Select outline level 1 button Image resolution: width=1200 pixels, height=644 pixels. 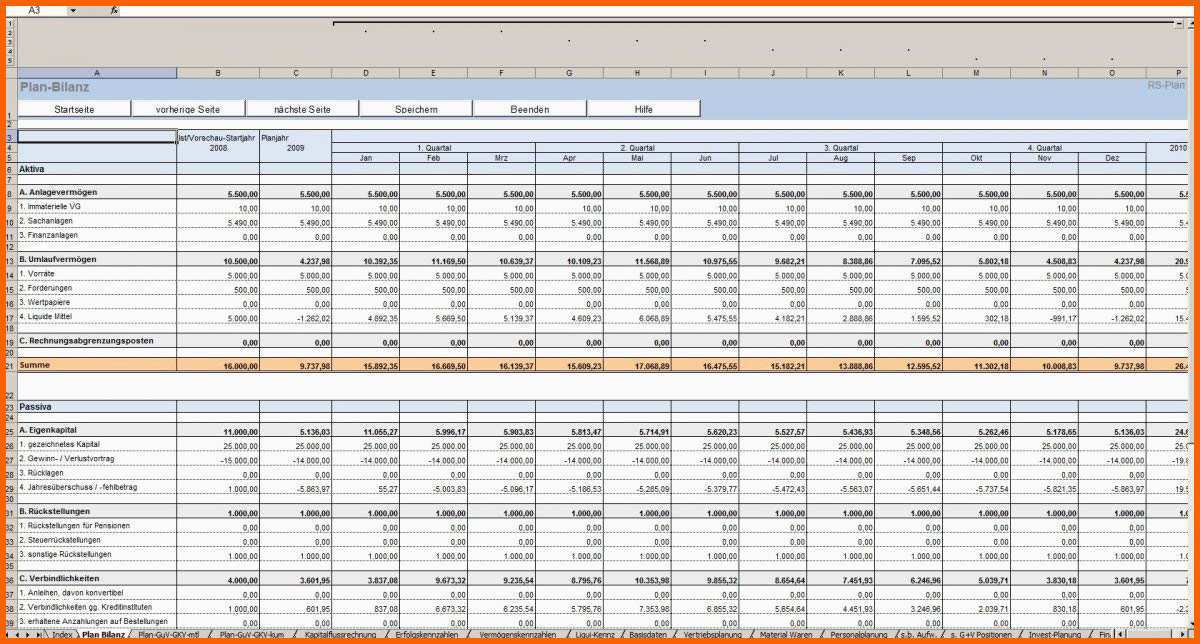9,24
